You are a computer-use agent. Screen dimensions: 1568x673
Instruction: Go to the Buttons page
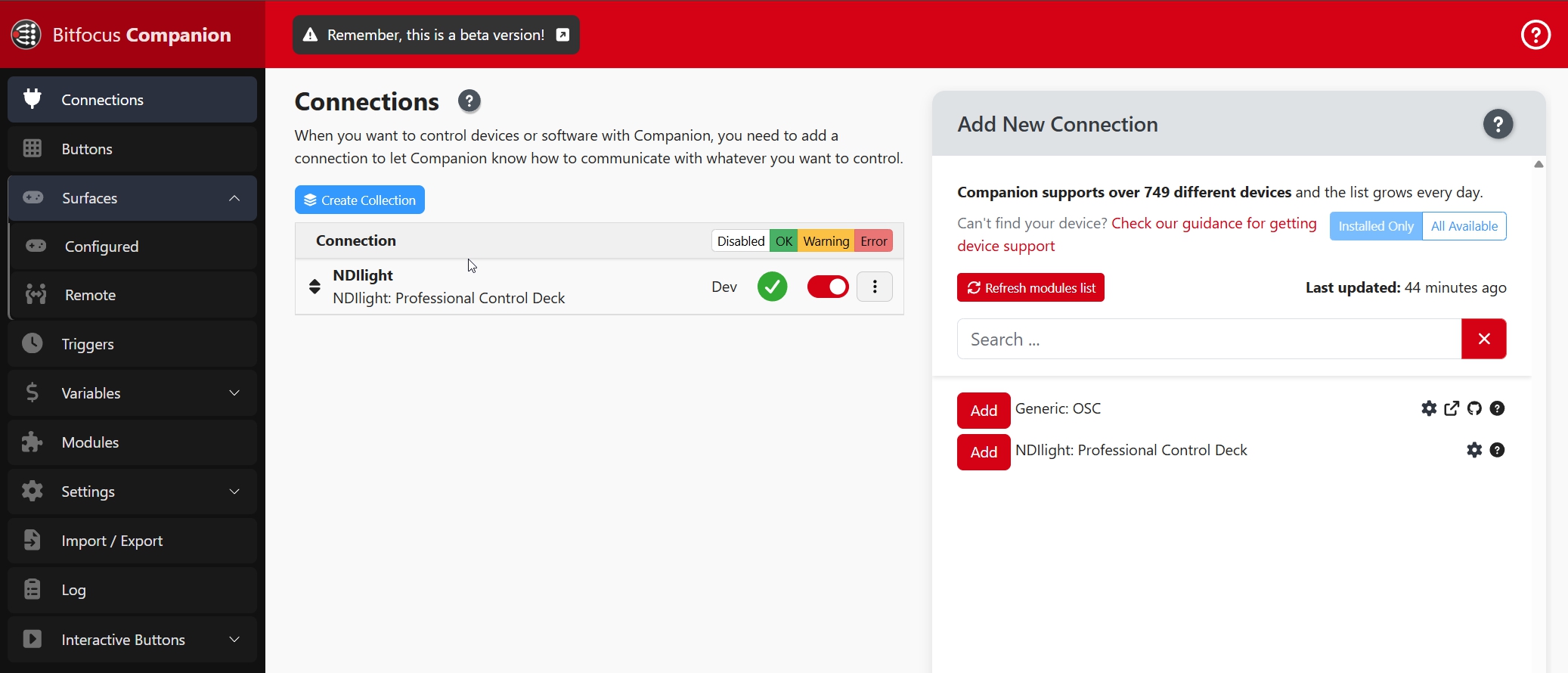pyautogui.click(x=132, y=149)
